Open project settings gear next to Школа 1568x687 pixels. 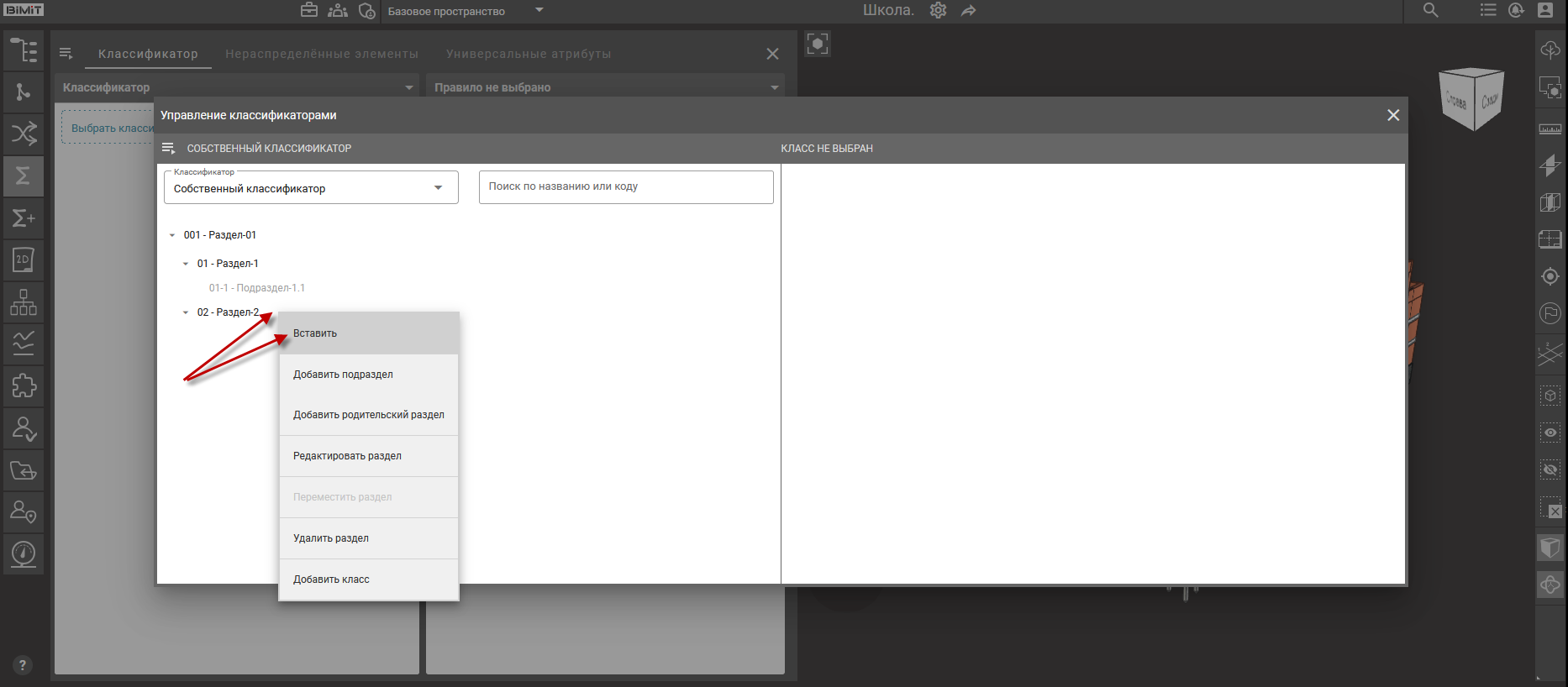[x=938, y=11]
